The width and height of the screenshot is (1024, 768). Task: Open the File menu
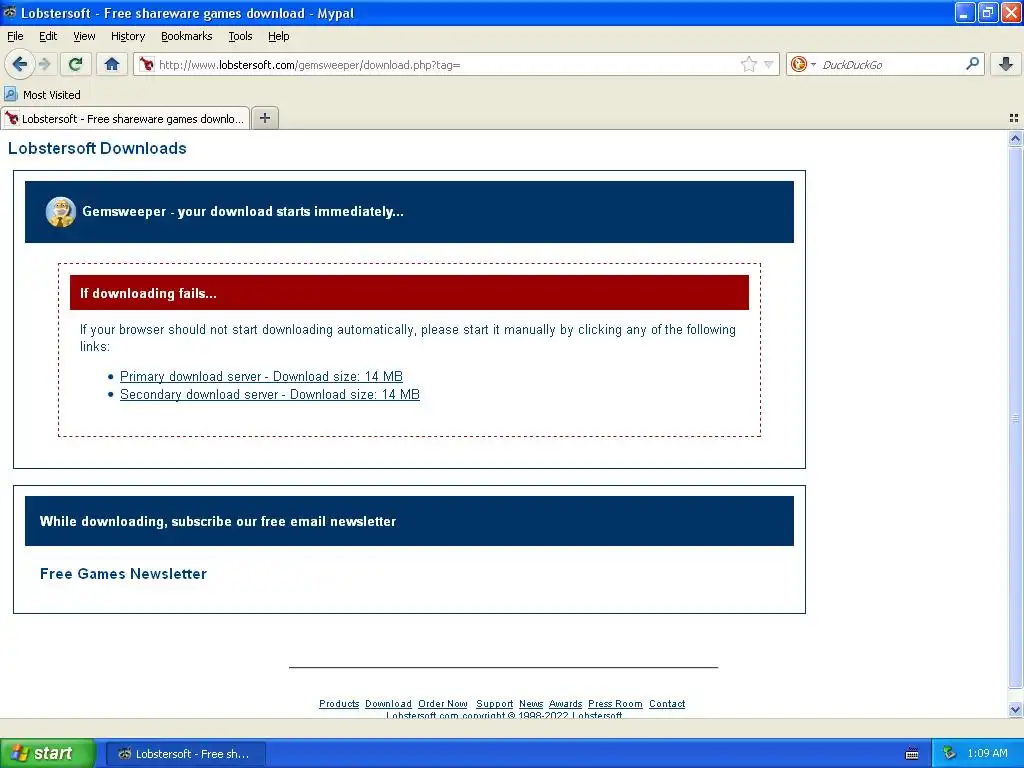click(x=15, y=36)
